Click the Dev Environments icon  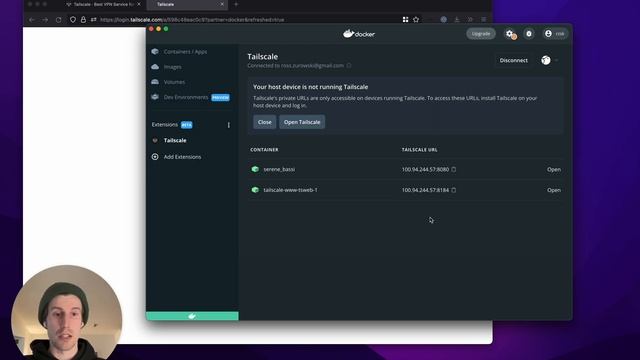click(155, 97)
